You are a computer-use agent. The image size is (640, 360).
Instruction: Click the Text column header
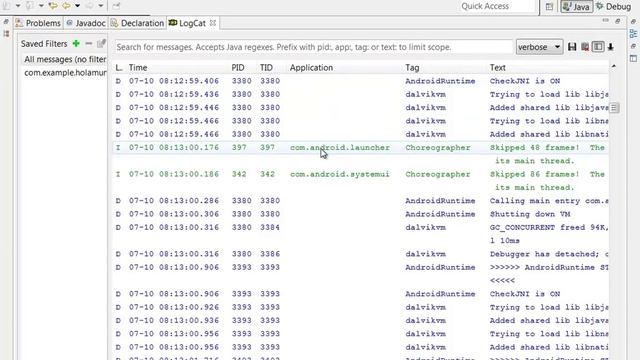[498, 68]
